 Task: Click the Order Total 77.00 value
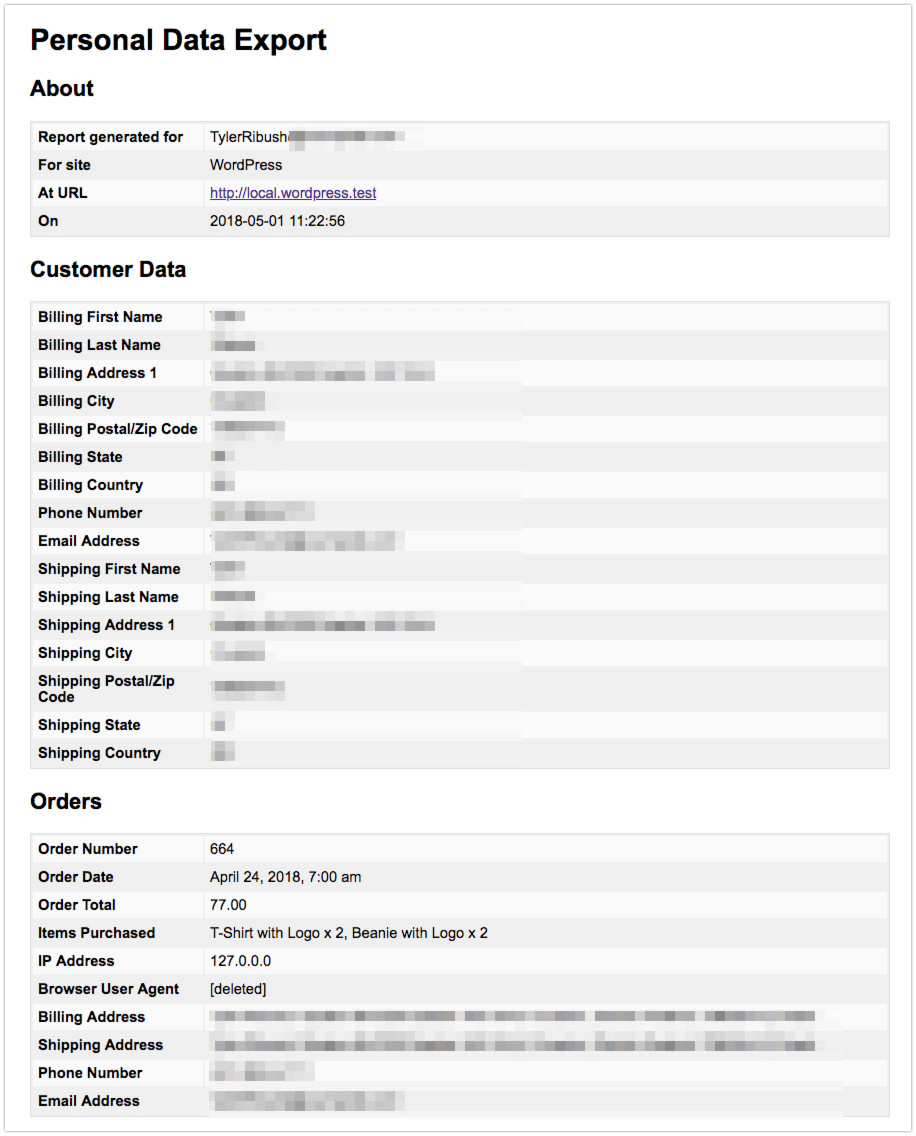(x=228, y=905)
